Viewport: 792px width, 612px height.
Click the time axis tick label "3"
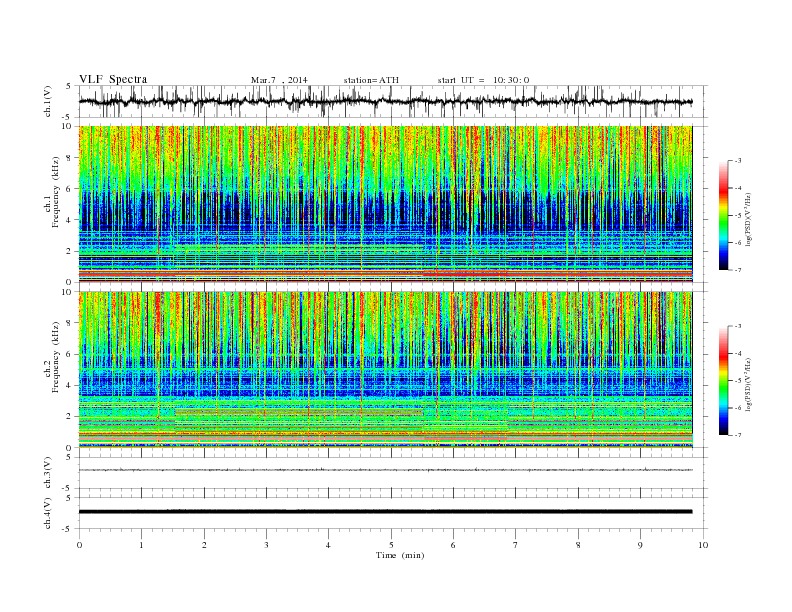[266, 545]
